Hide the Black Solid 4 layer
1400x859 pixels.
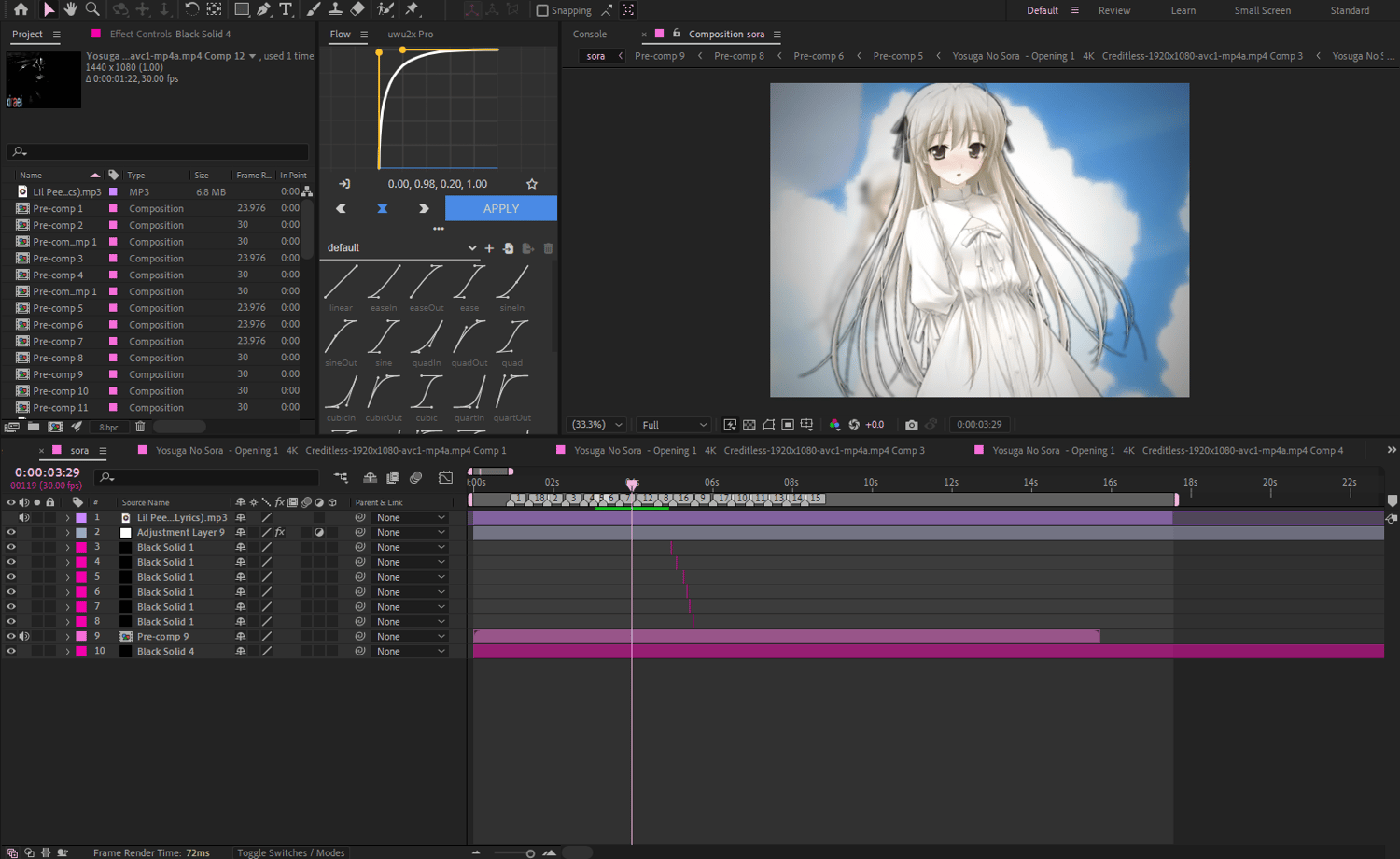[x=11, y=652]
